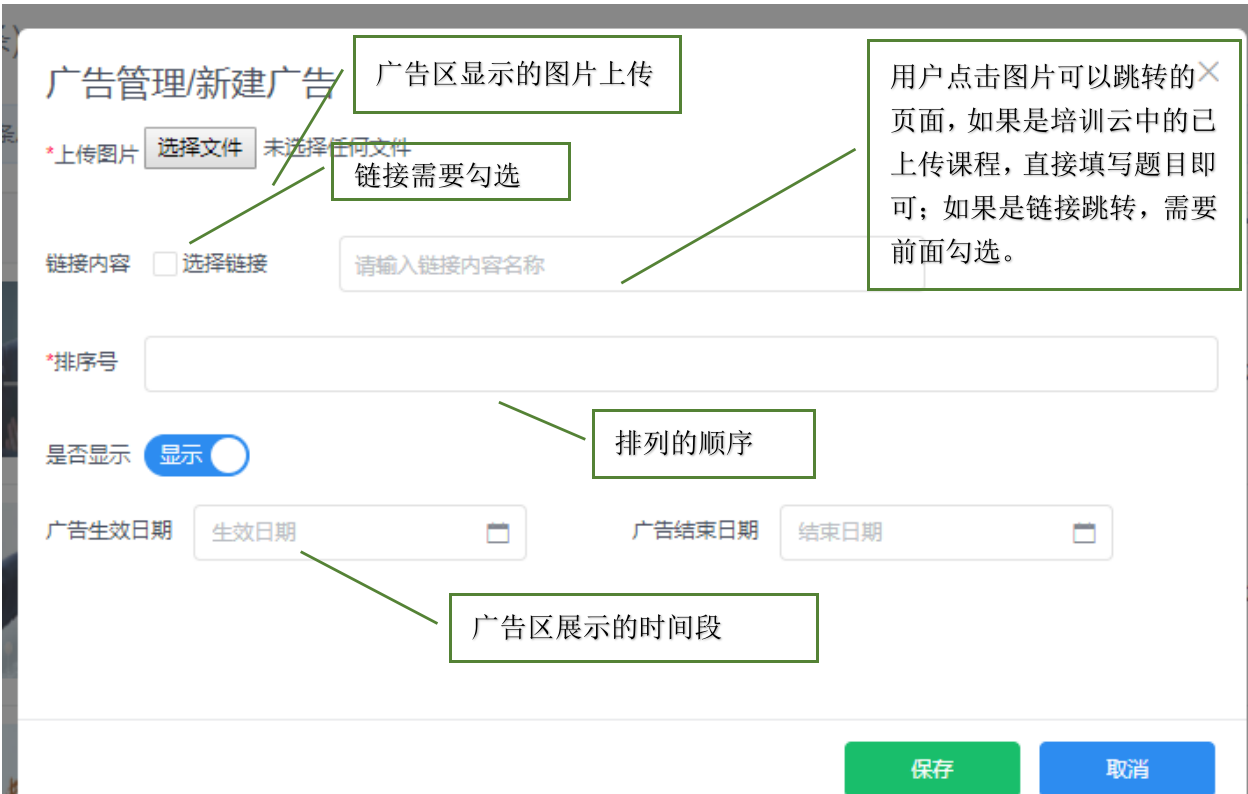Click the 选择文件 upload button
Screen dimensions: 1248x794
(200, 148)
